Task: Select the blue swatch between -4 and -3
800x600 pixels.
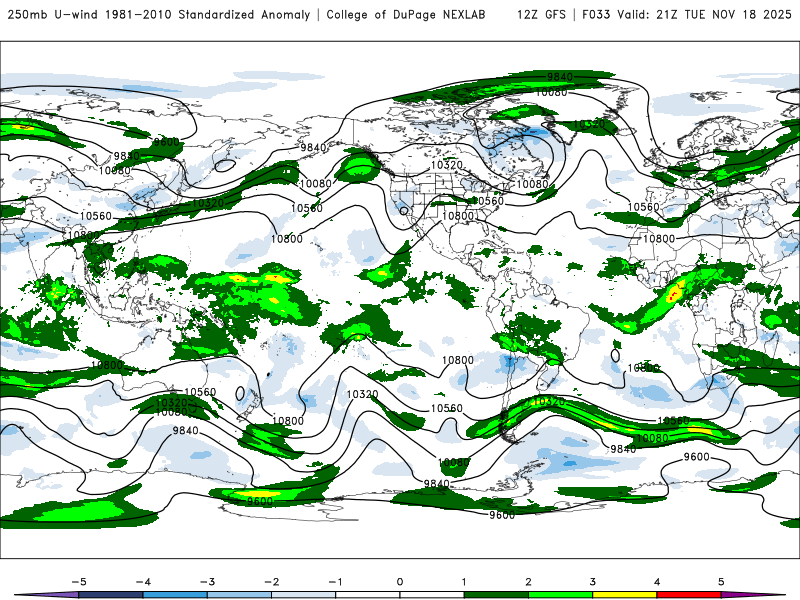Action: coord(175,595)
